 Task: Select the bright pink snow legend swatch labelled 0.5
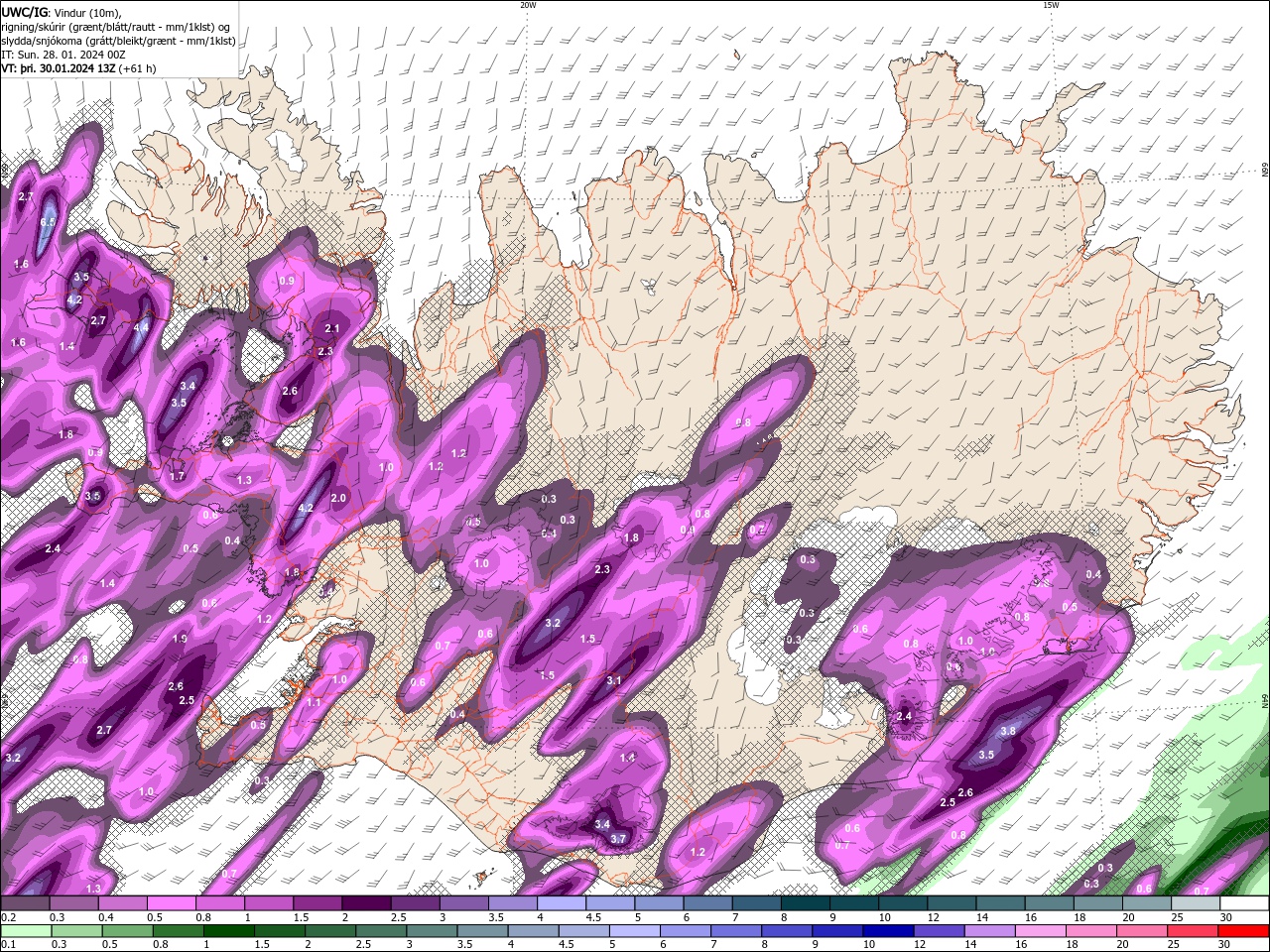171,903
